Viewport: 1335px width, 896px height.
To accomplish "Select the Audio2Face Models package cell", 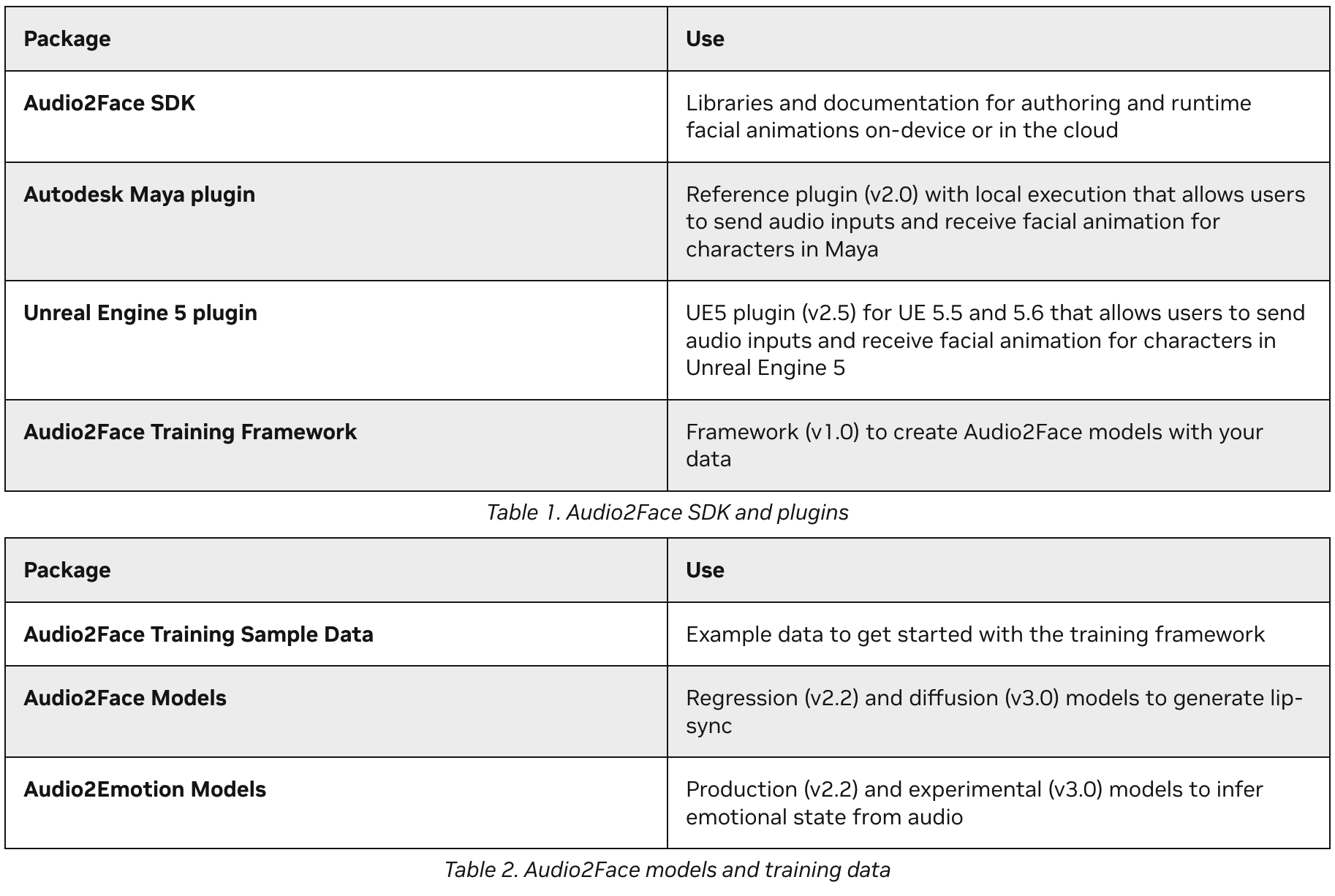I will pos(125,698).
